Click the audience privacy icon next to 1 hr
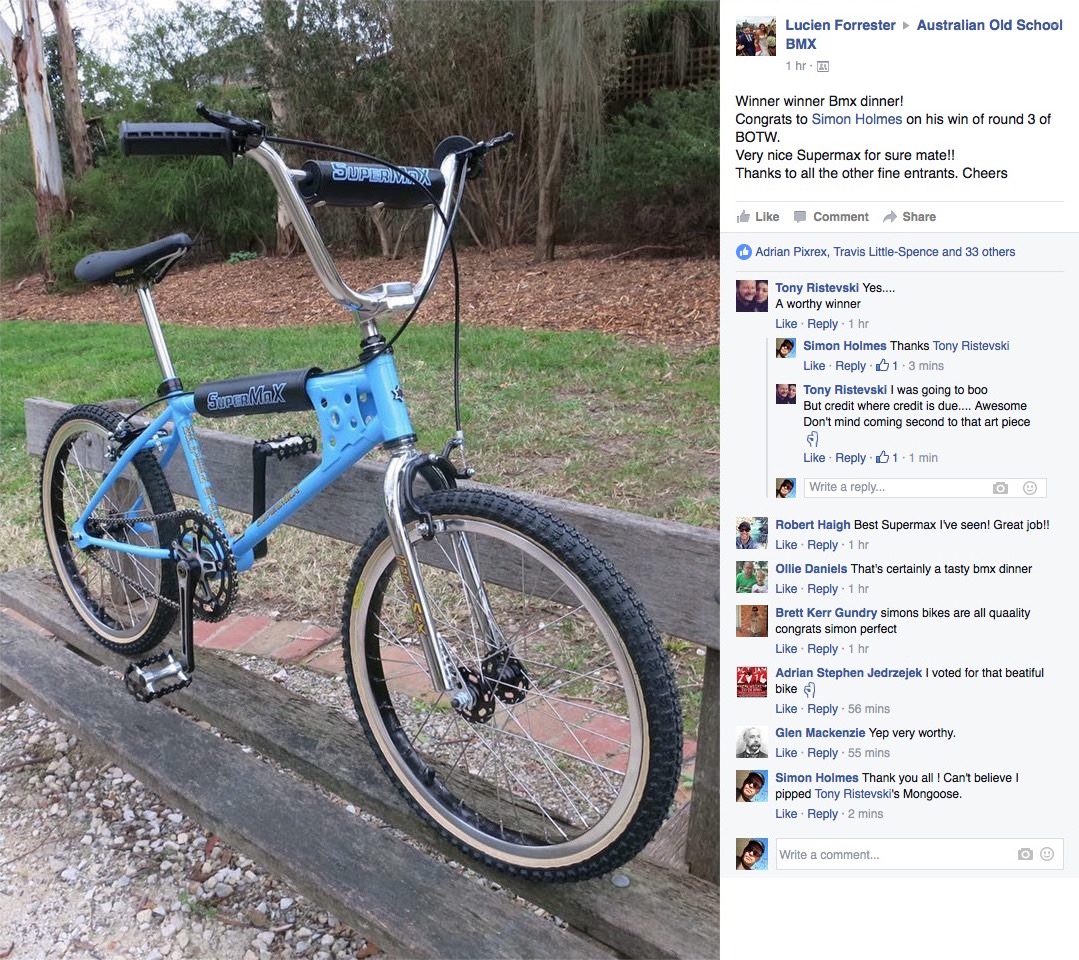Image resolution: width=1079 pixels, height=960 pixels. 823,67
